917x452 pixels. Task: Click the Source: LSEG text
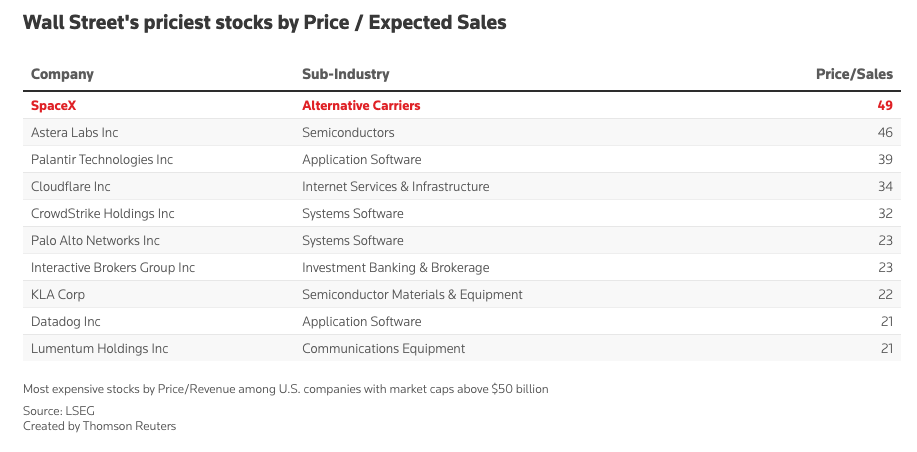(x=58, y=411)
